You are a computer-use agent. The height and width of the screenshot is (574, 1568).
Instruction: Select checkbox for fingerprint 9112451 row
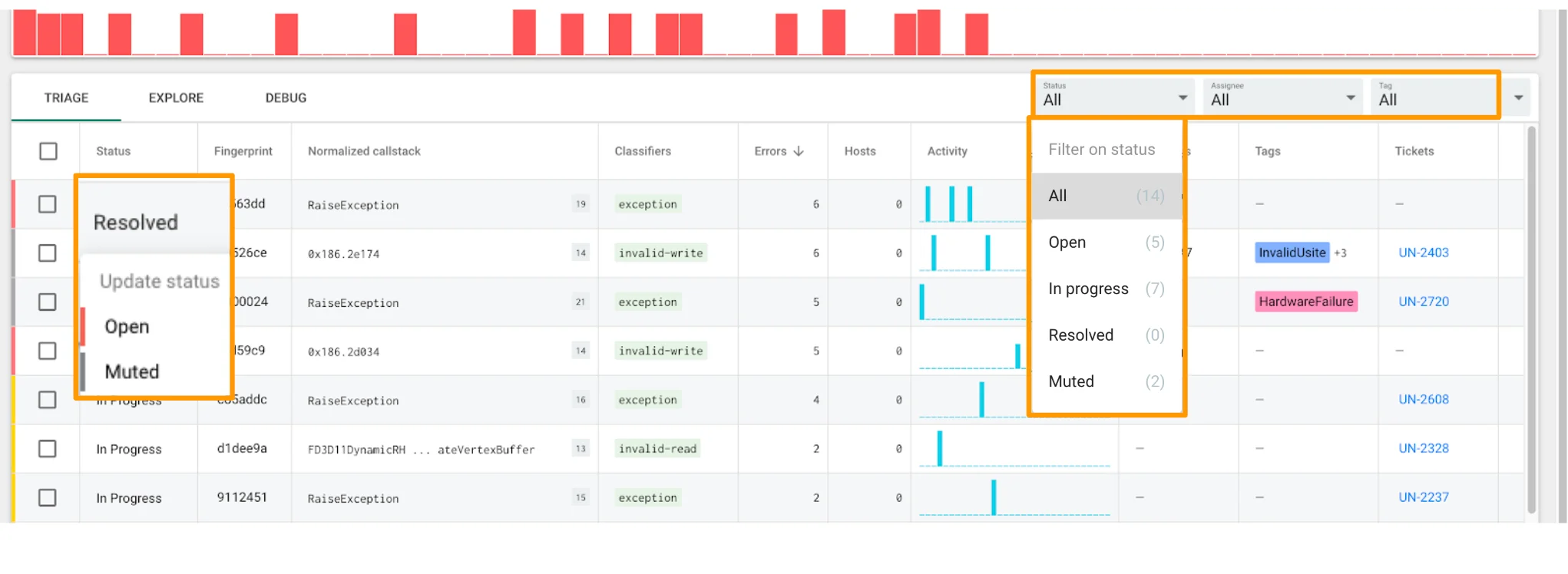48,498
